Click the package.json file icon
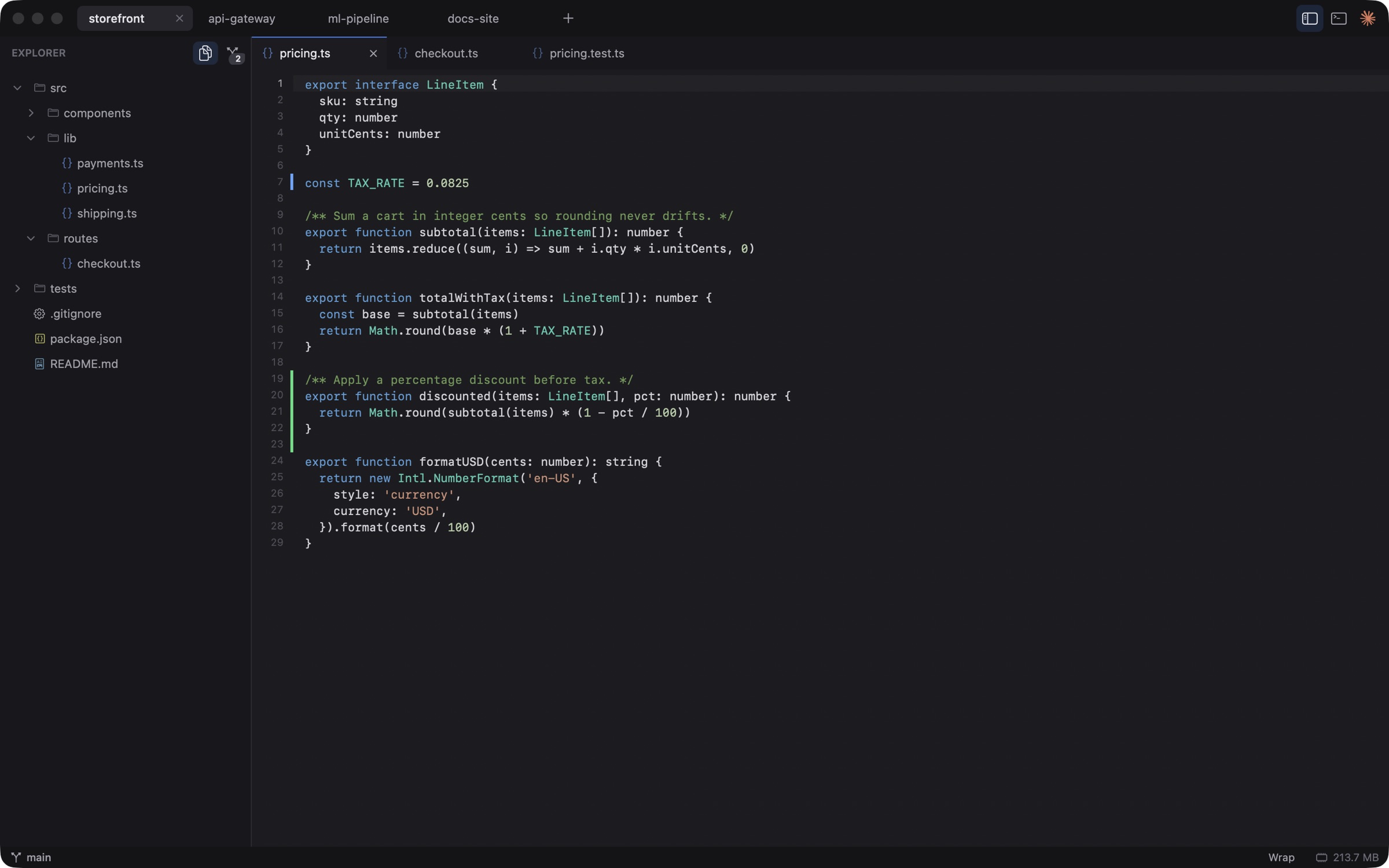Screen dimensions: 1389x868 (x=39, y=339)
